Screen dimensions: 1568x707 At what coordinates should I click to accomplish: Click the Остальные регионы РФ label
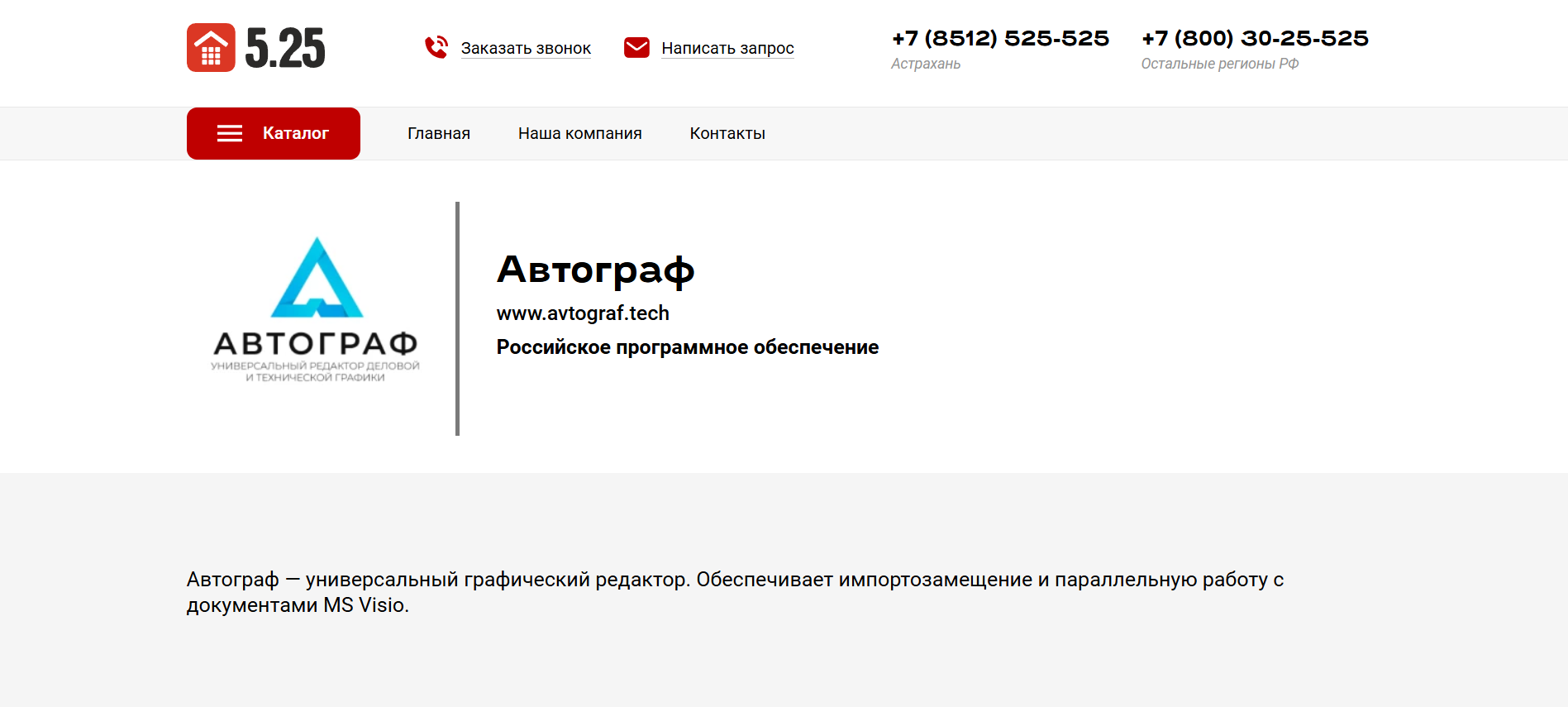coord(1219,64)
